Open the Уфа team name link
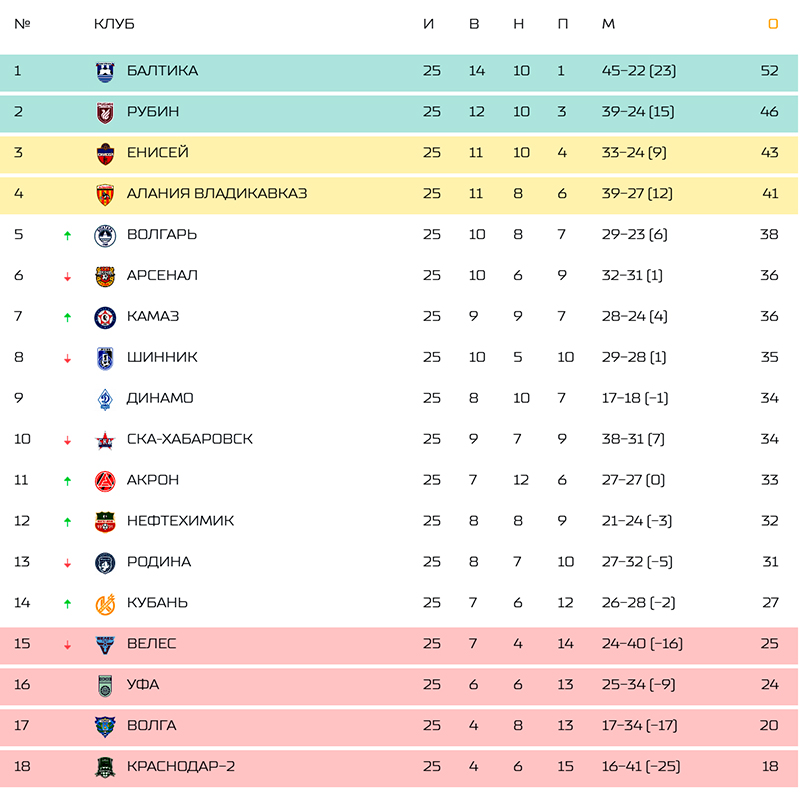Screen dimensions: 800x795 tap(143, 685)
